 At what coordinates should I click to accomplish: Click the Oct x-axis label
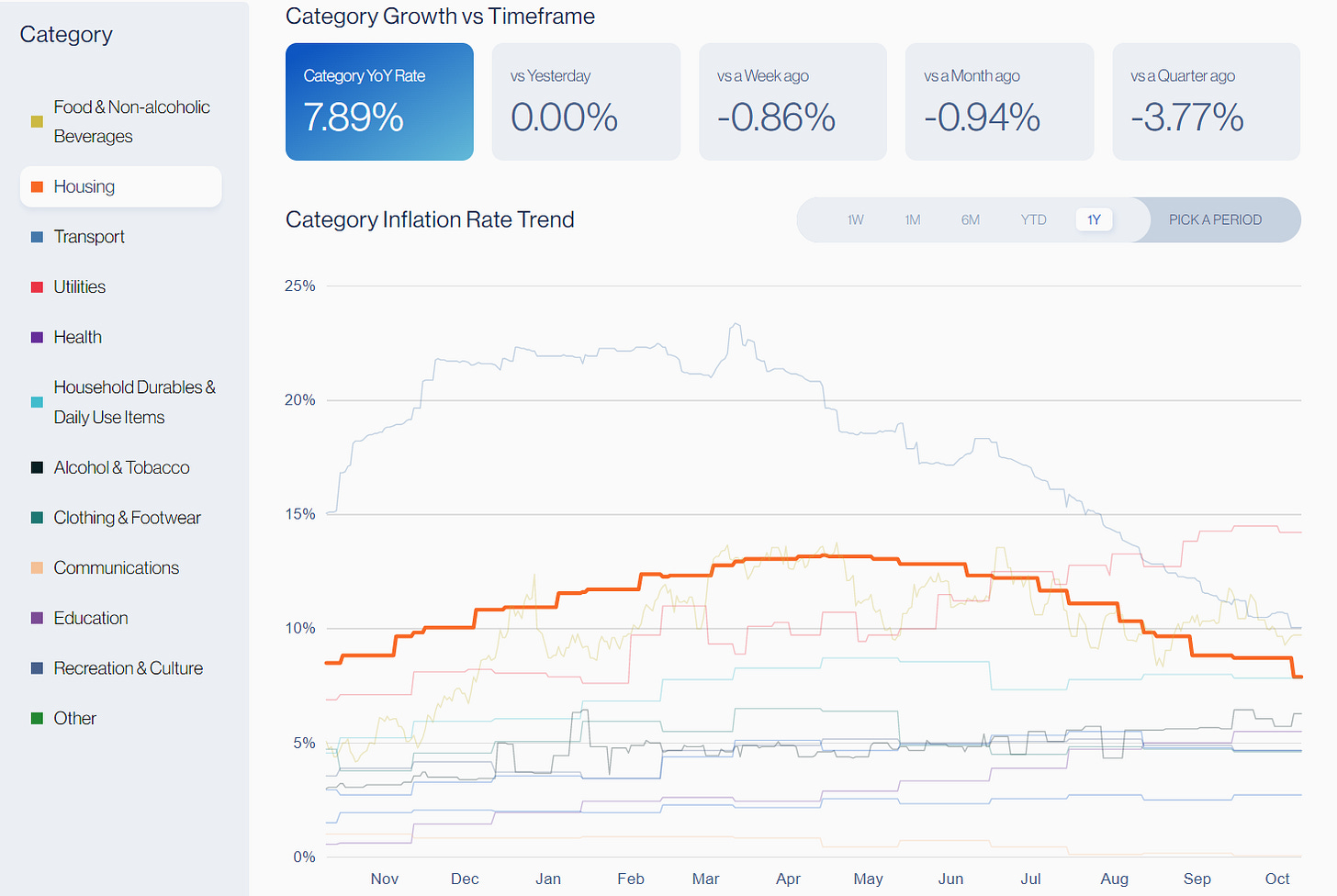1277,879
